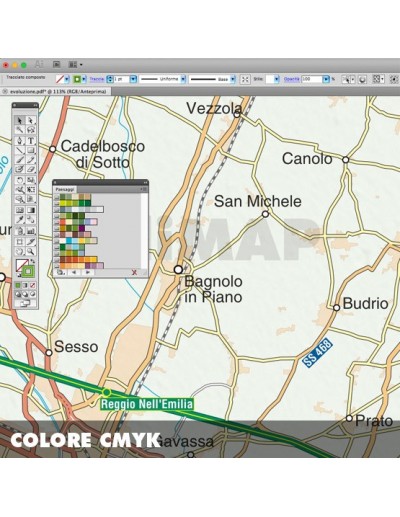
Task: Select the Gradient tool
Action: coord(31,210)
